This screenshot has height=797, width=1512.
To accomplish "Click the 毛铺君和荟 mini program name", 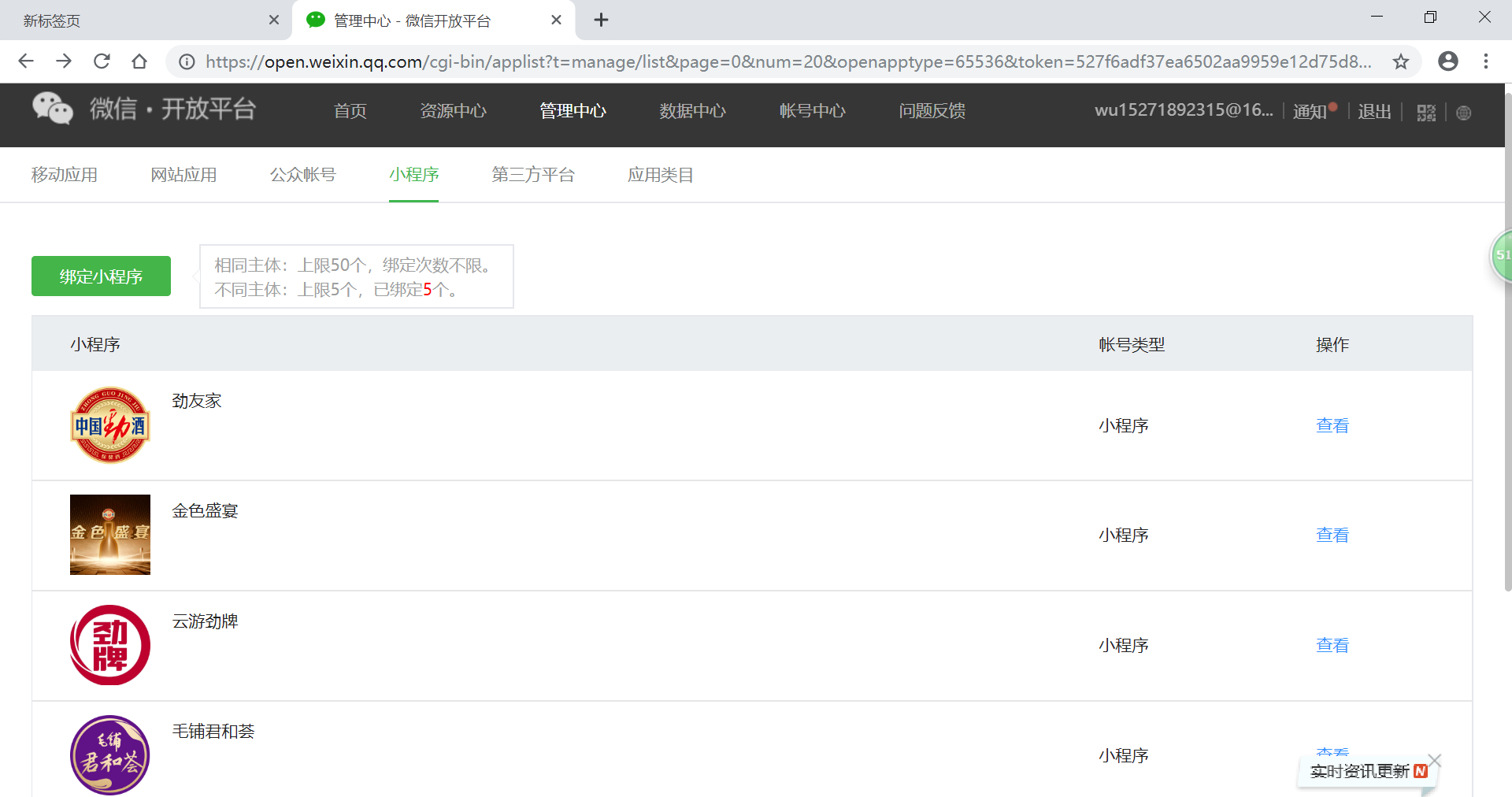I will pyautogui.click(x=213, y=732).
